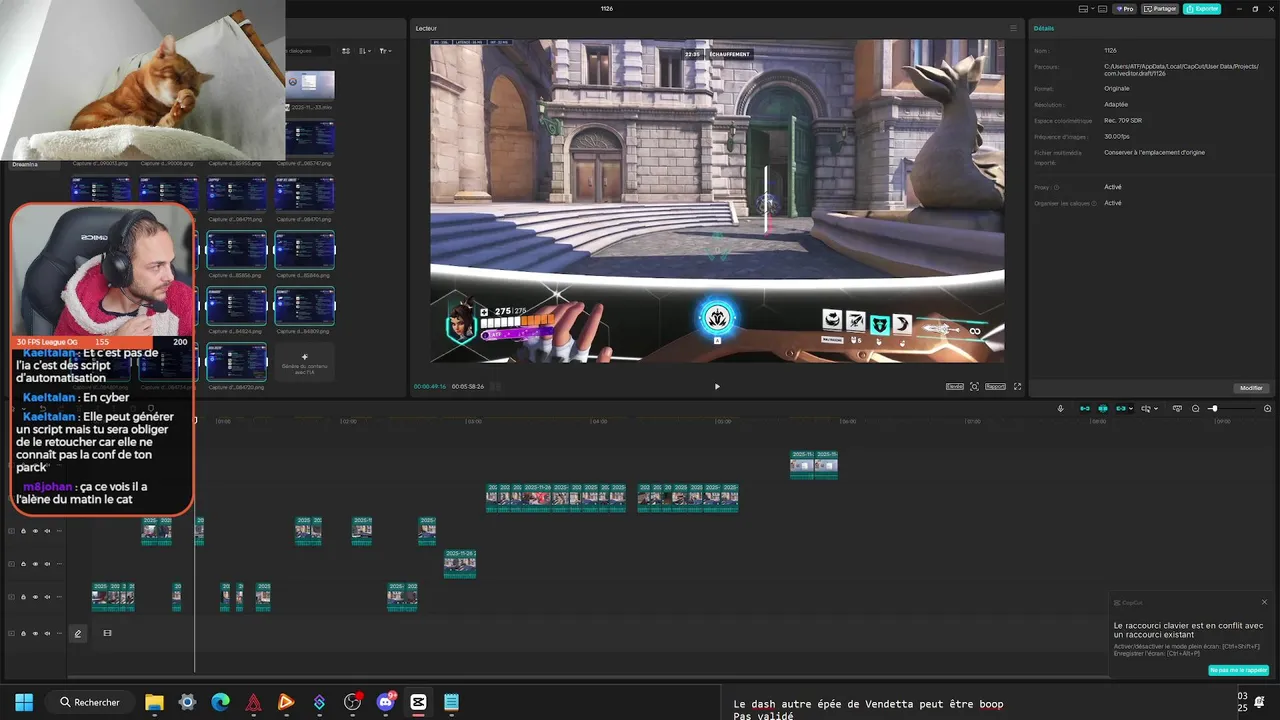Click the cover edit pencil on main track
Screen dimensions: 1280x720
tap(78, 633)
